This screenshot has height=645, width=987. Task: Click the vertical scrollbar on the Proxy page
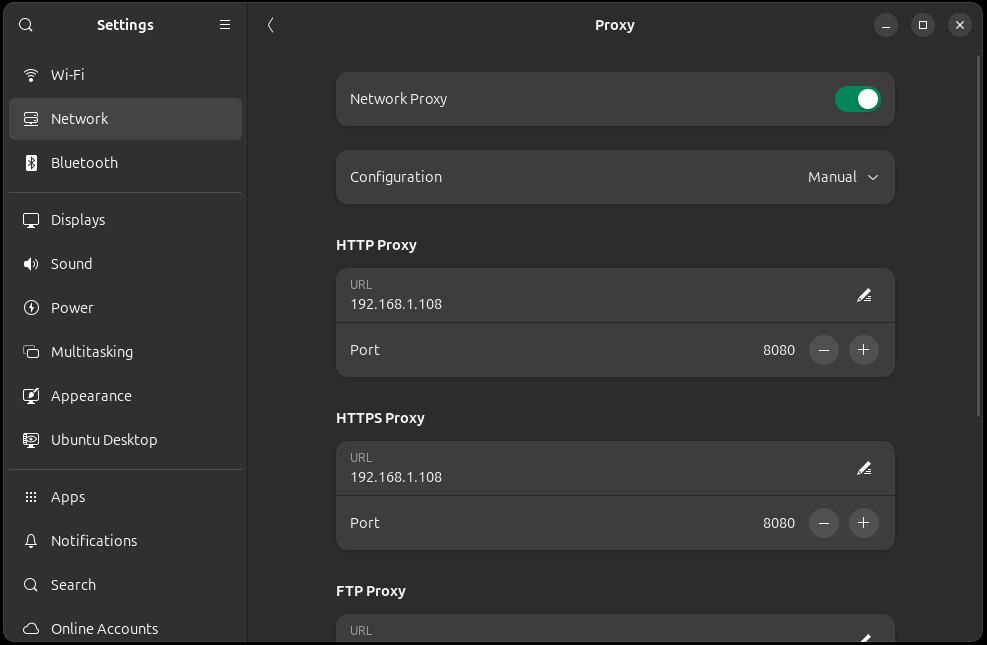(x=978, y=236)
